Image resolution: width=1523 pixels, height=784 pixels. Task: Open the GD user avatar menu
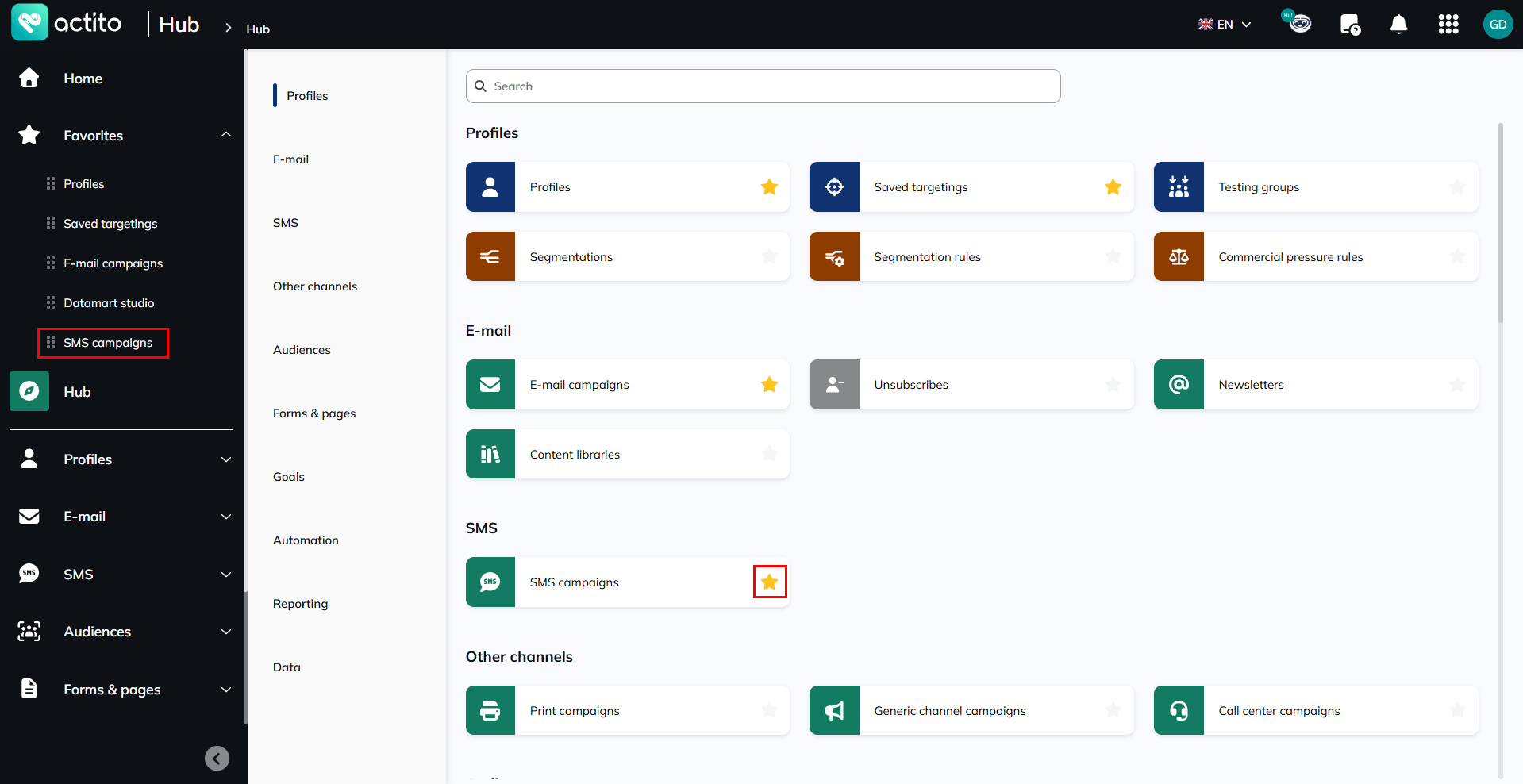pos(1498,25)
